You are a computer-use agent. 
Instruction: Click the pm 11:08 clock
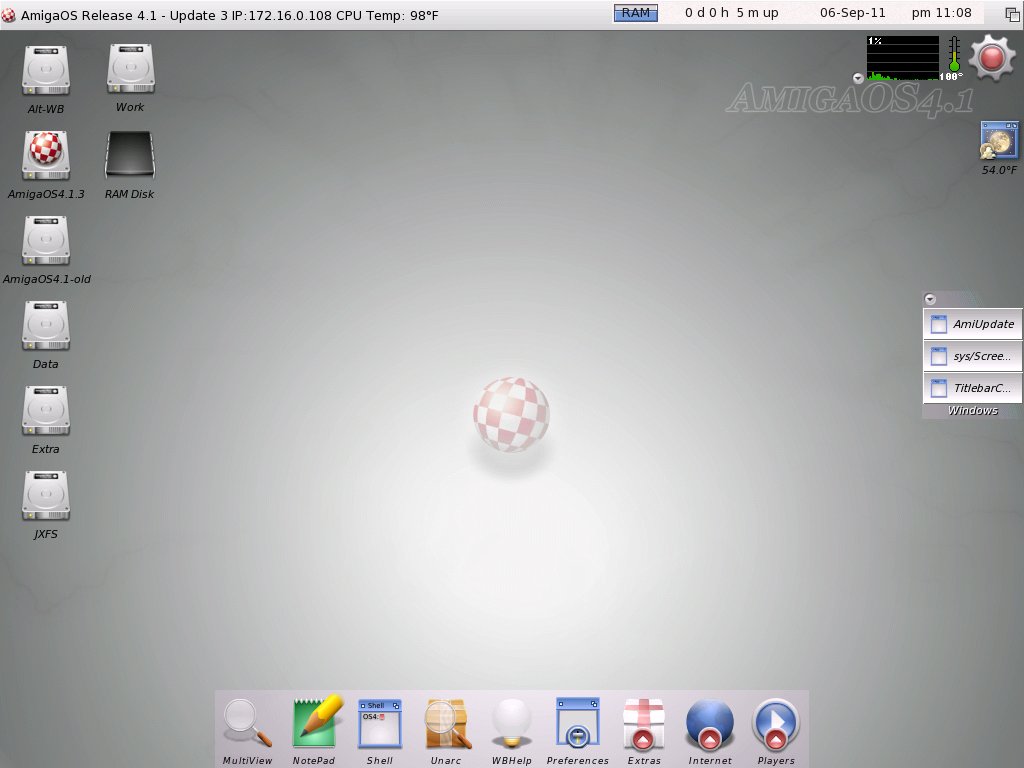(941, 13)
